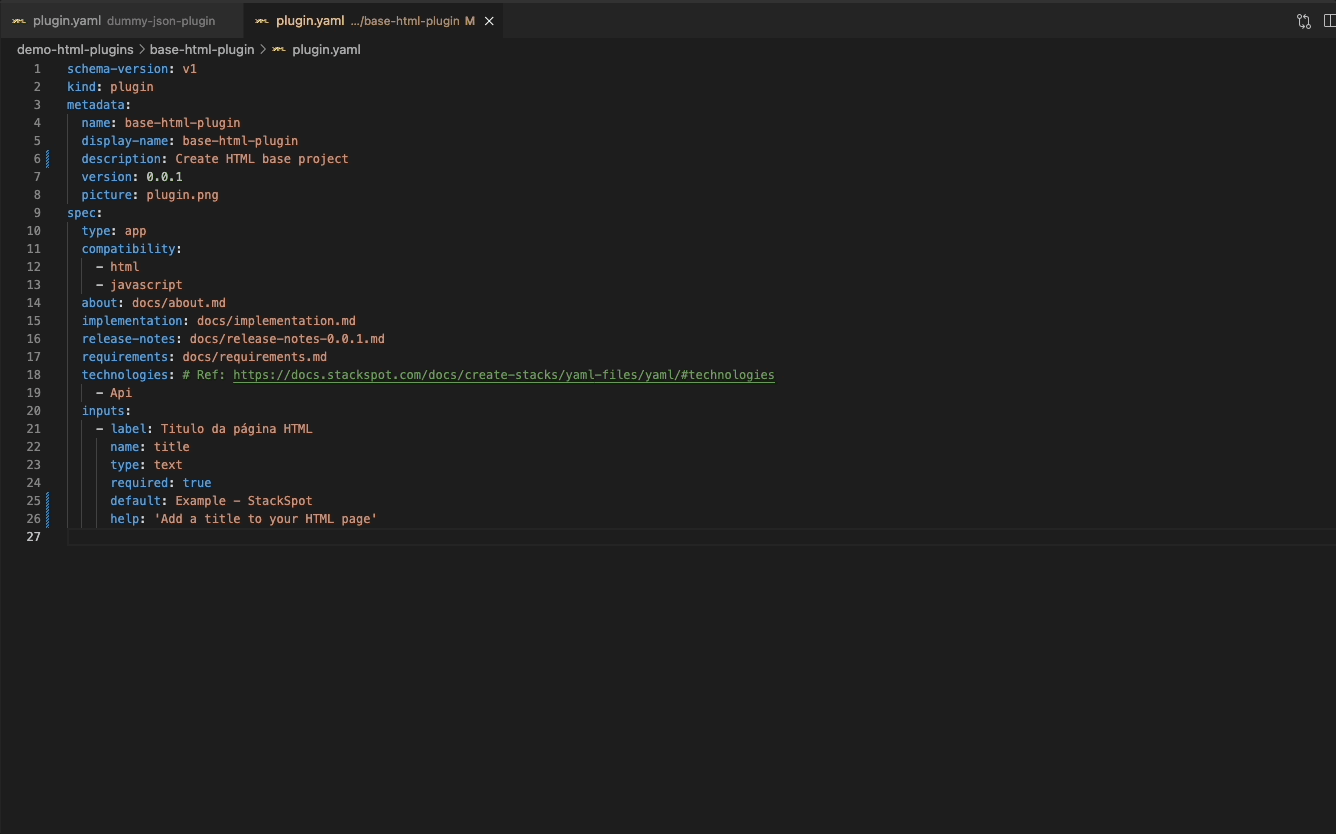This screenshot has height=834, width=1336.
Task: Click the YAML file icon in the breadcrumb bar
Action: [x=278, y=49]
